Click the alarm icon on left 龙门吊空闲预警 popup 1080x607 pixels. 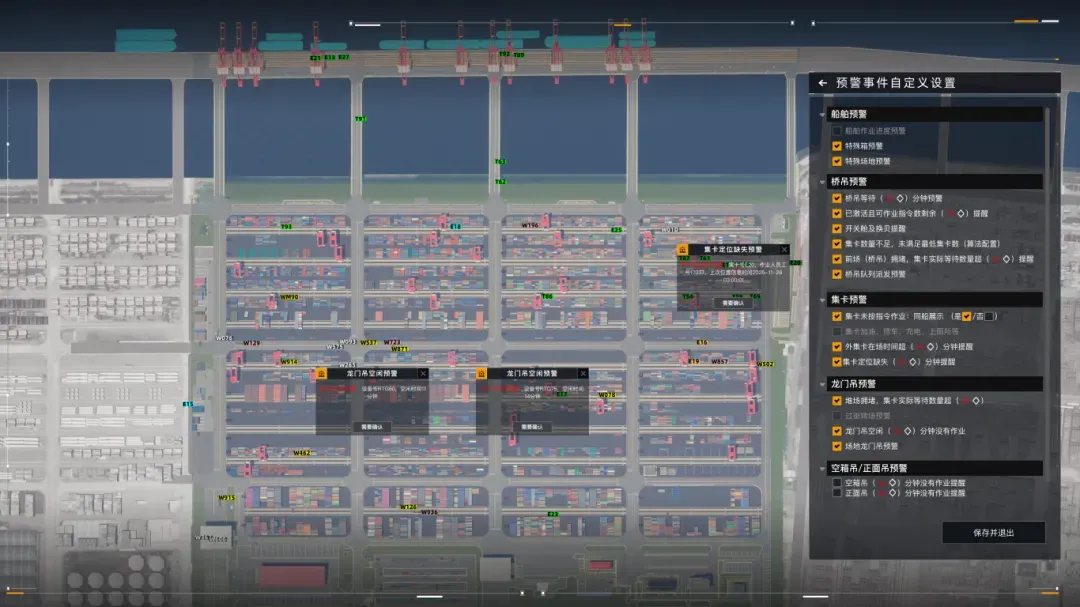(x=321, y=373)
